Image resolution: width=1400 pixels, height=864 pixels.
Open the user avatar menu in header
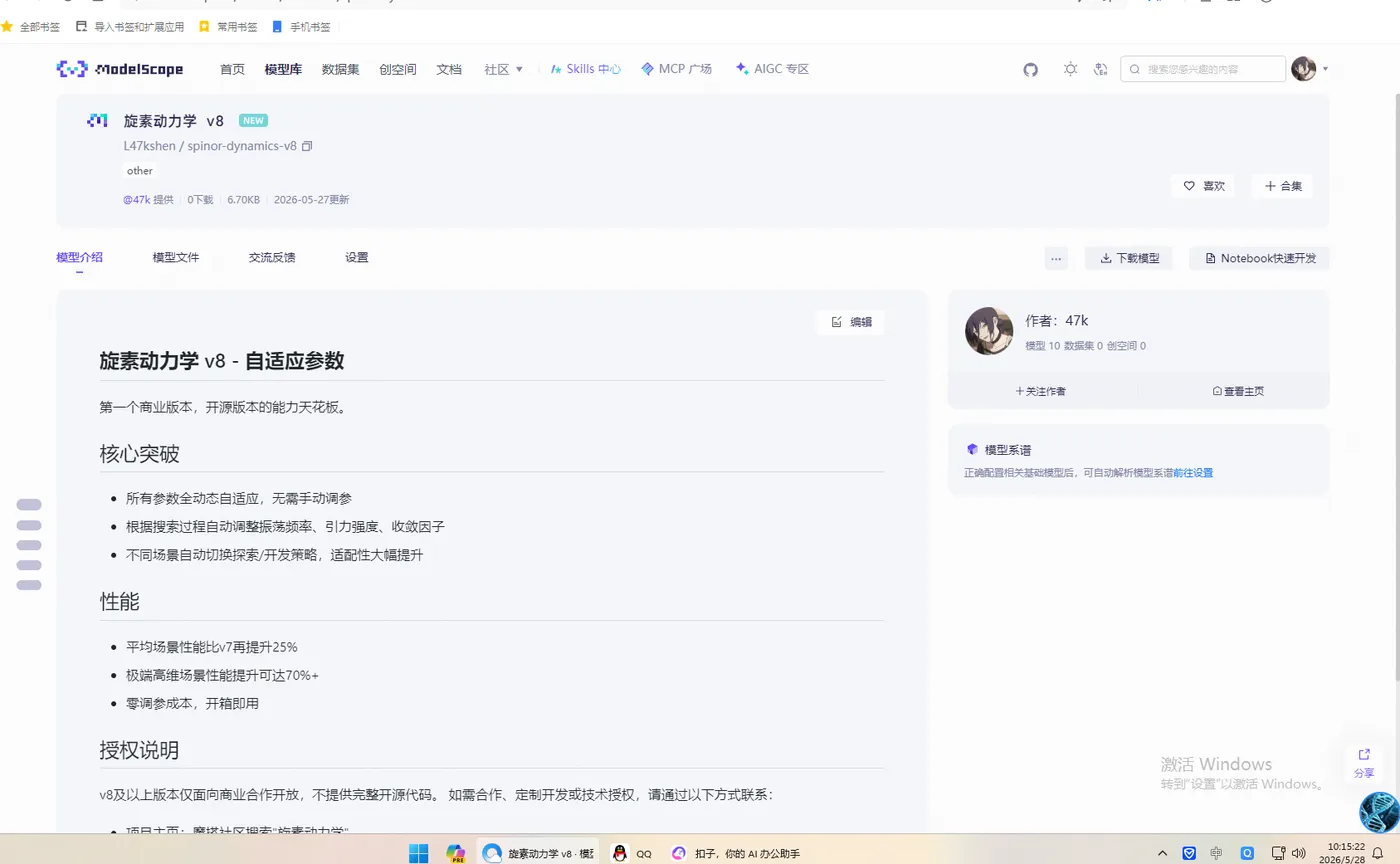[x=1304, y=69]
